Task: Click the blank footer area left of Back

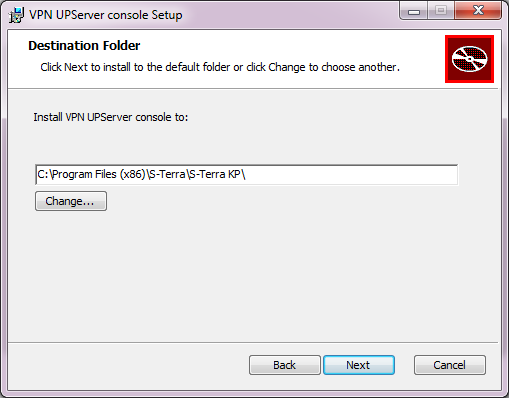Action: click(127, 365)
